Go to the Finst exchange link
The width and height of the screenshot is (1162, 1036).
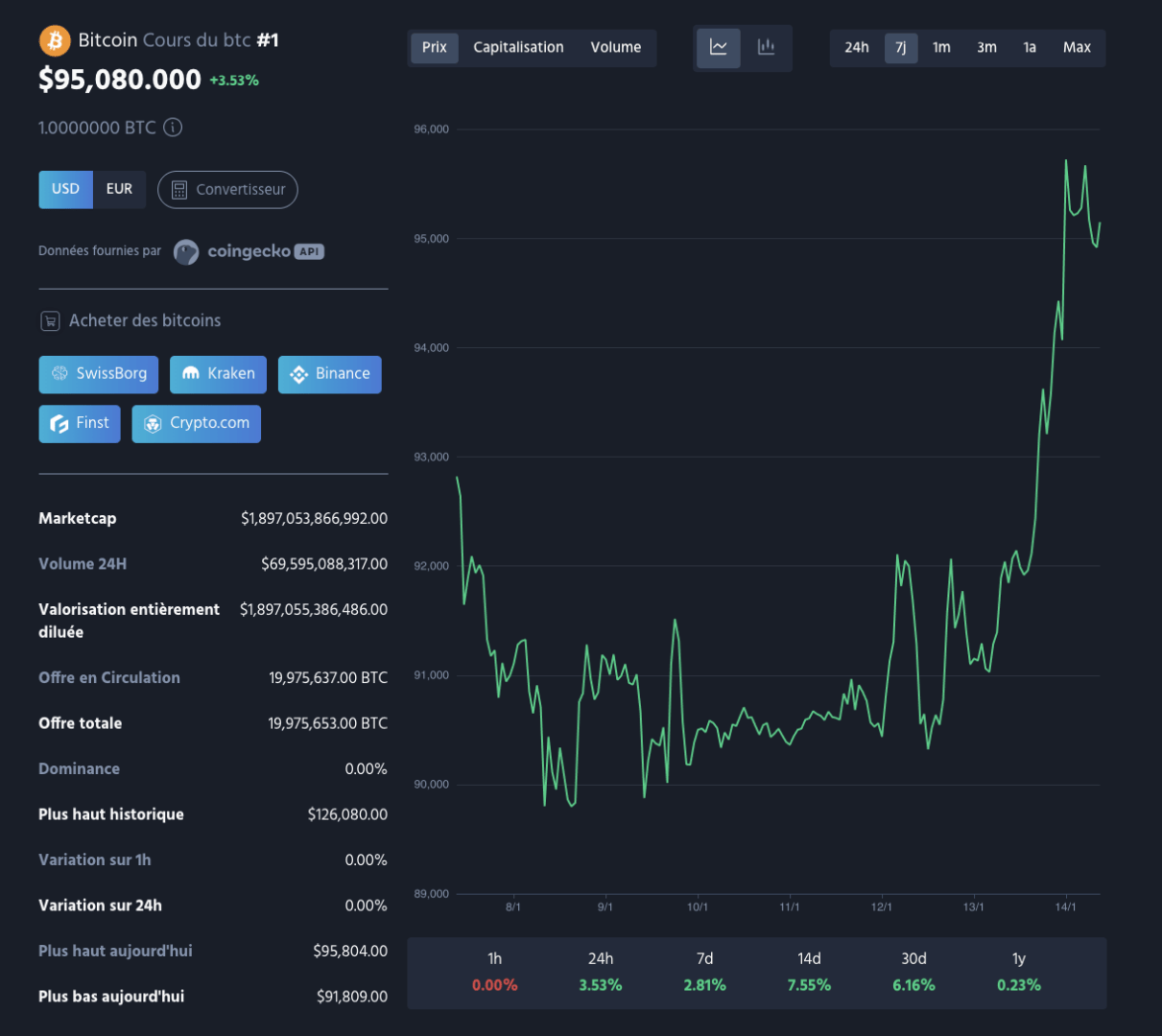click(80, 423)
